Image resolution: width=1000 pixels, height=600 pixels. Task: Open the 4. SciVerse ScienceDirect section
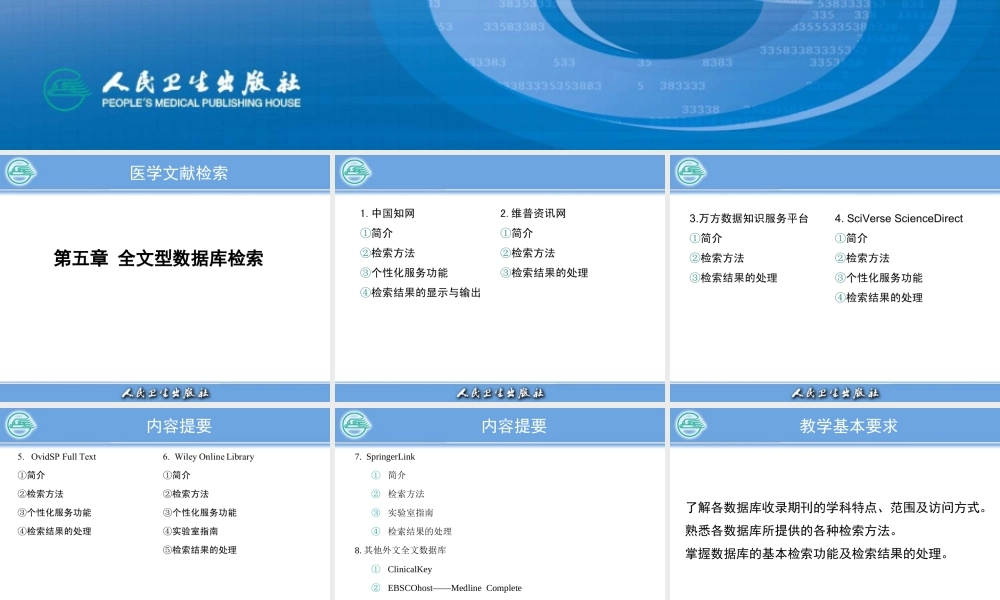coord(897,217)
